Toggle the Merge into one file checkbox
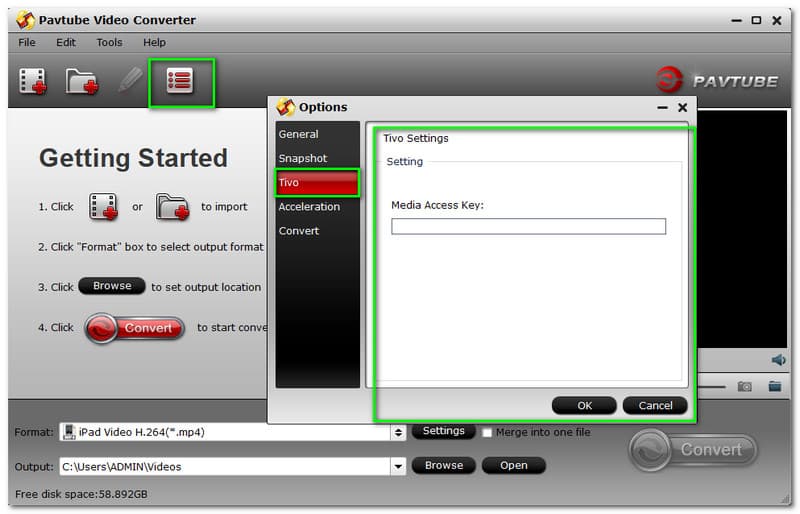The height and width of the screenshot is (514, 800). pos(487,433)
